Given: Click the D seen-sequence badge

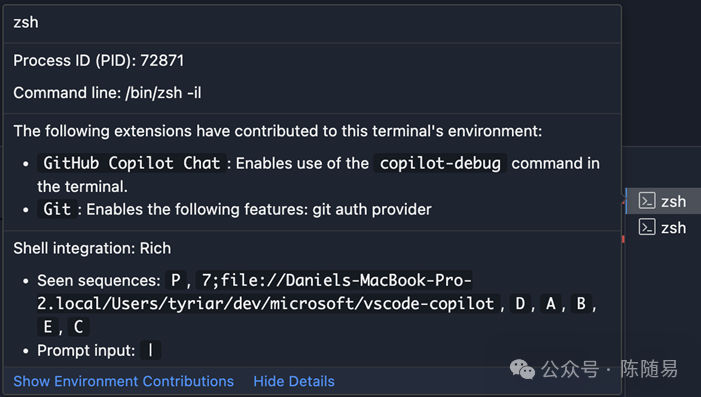Looking at the screenshot, I should click(x=520, y=304).
